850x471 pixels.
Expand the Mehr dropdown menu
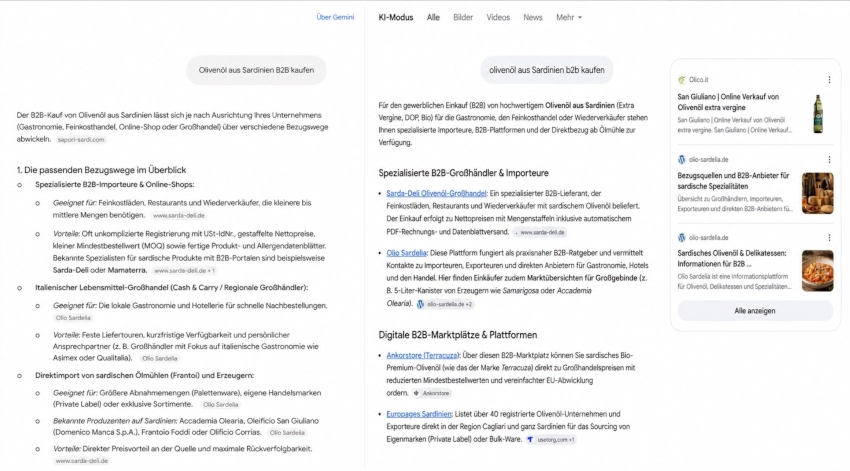(x=569, y=17)
